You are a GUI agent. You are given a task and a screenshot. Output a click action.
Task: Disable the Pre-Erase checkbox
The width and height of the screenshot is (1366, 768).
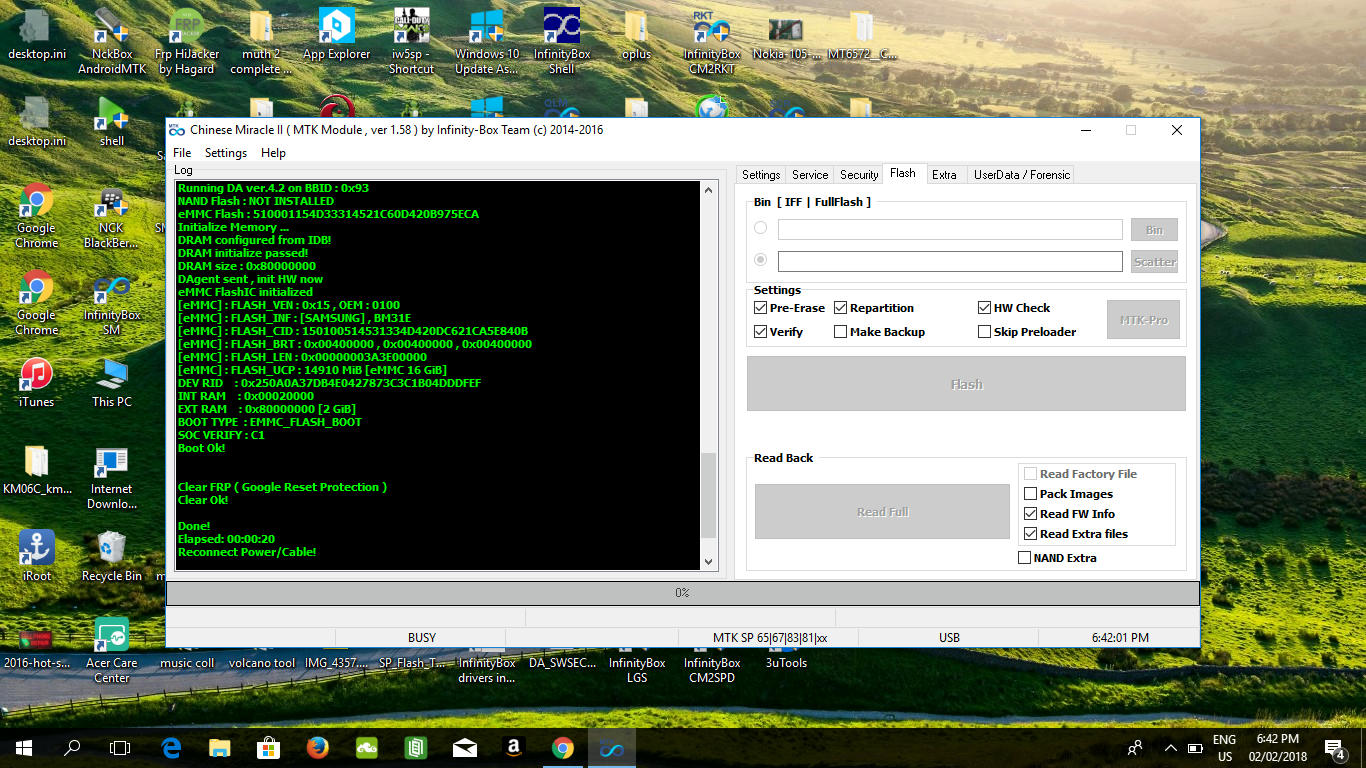point(761,308)
